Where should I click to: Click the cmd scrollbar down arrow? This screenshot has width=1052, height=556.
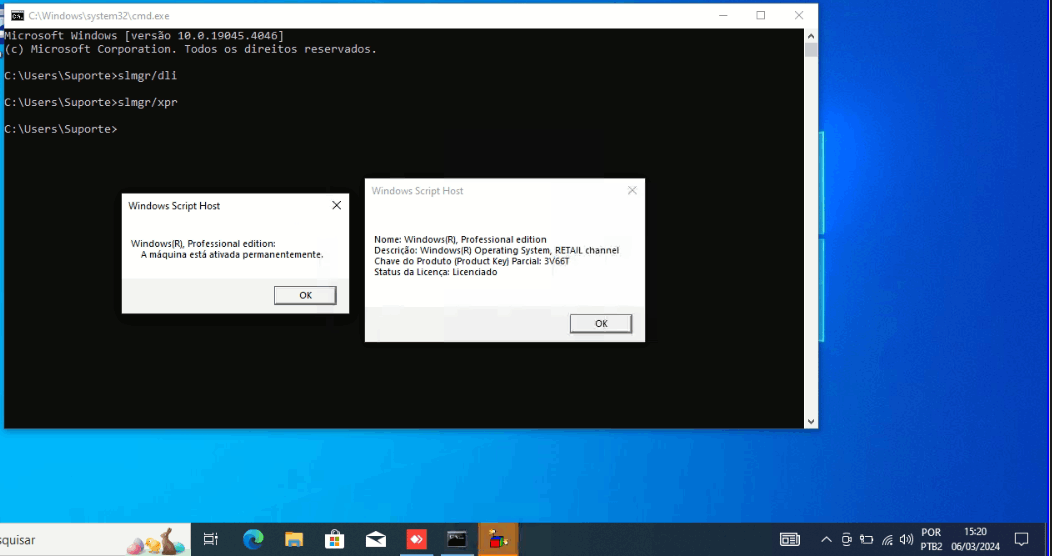(810, 421)
